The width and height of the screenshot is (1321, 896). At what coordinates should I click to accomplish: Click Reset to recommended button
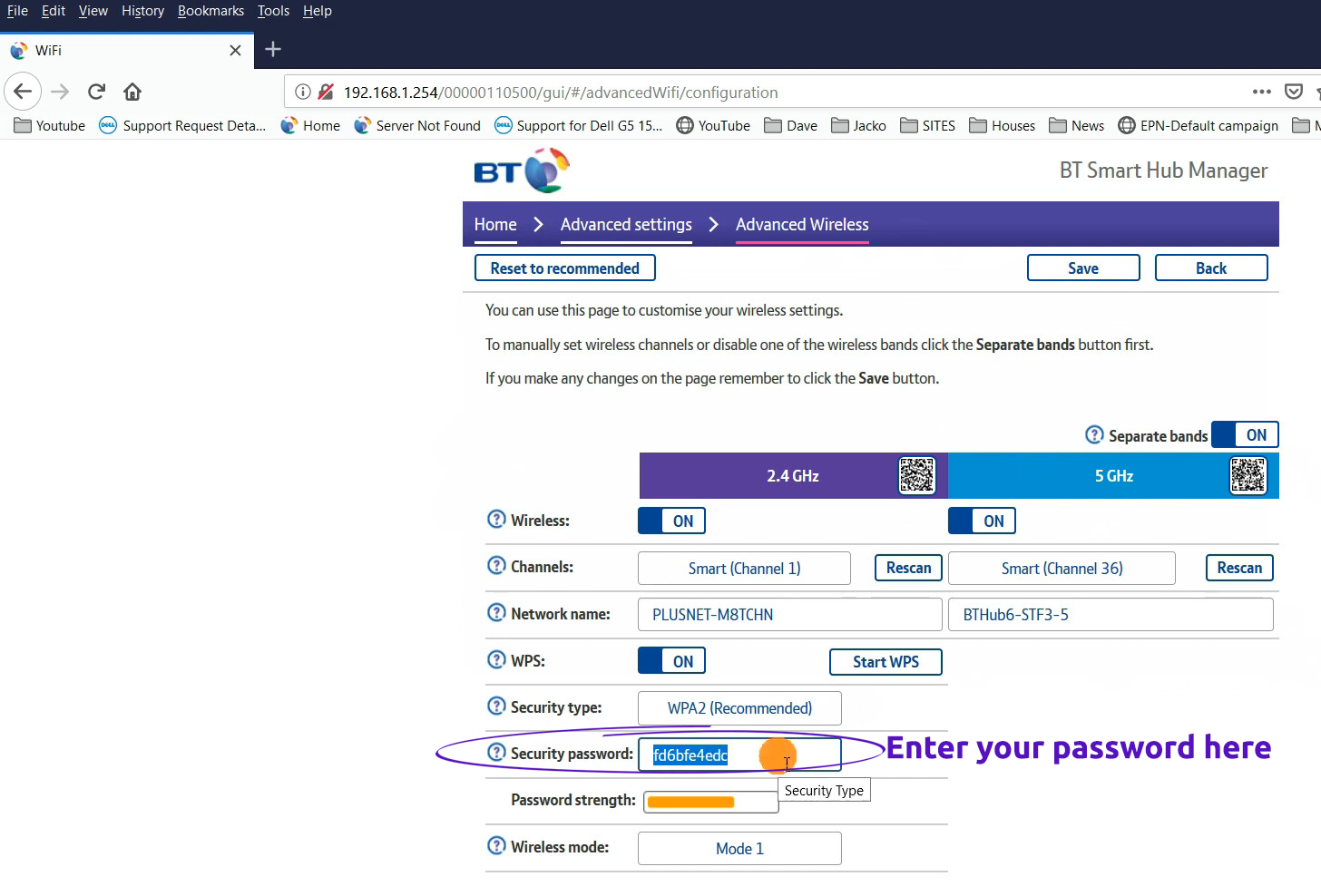(x=564, y=268)
